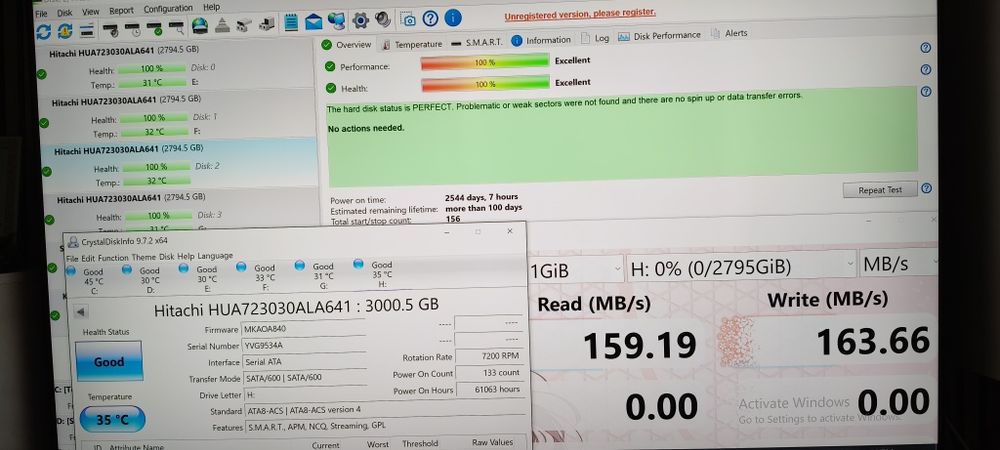
Task: Click the Health 100 % bar in Overview
Action: click(x=485, y=84)
